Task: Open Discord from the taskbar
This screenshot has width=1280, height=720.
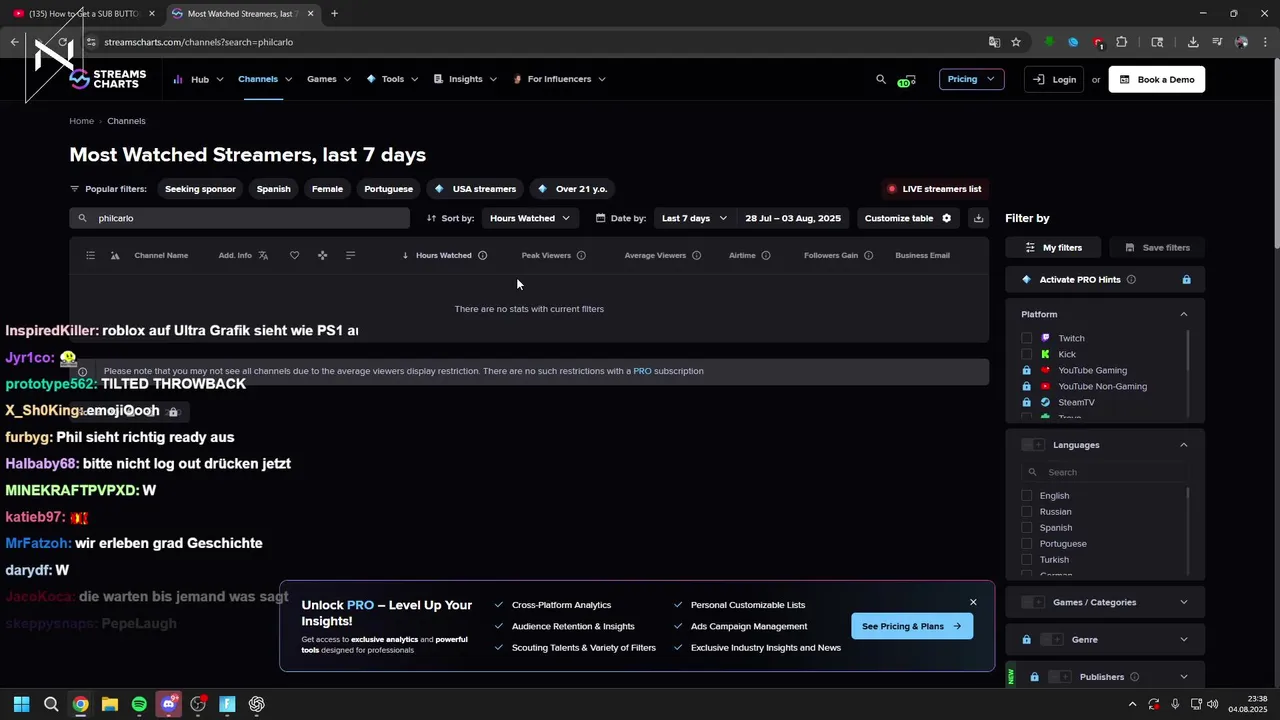Action: tap(169, 704)
